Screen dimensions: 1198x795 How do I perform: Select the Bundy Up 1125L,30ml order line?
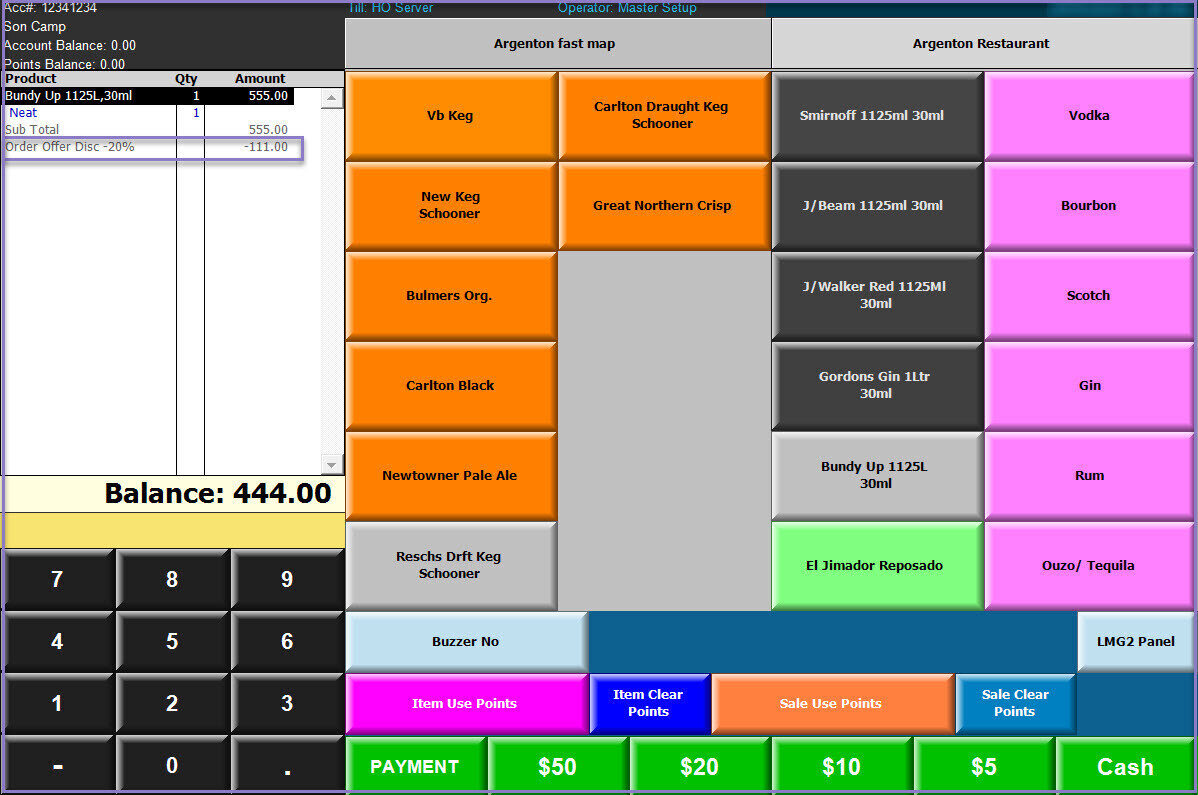coord(148,96)
